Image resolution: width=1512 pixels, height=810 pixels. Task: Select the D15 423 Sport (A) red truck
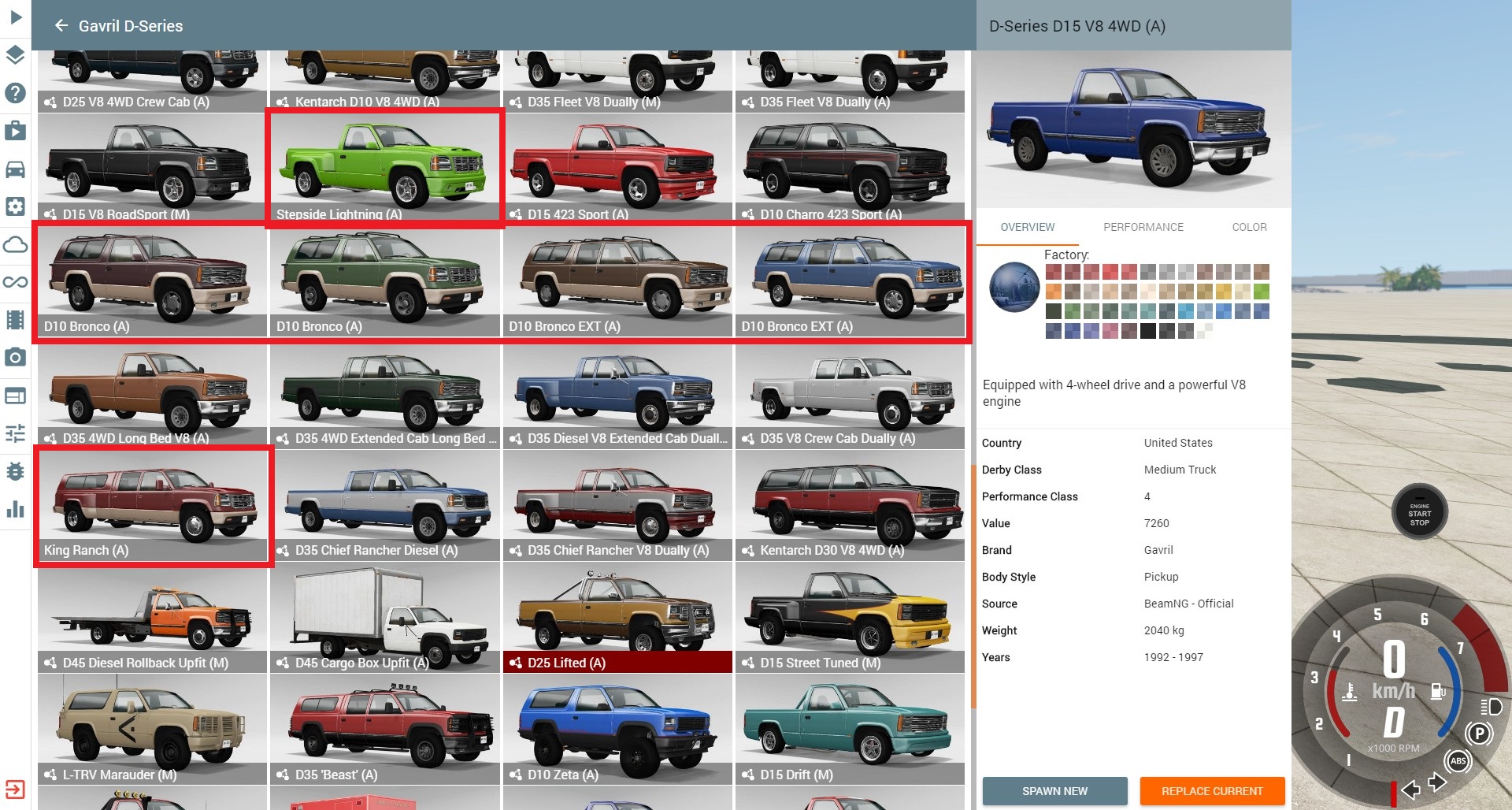618,168
